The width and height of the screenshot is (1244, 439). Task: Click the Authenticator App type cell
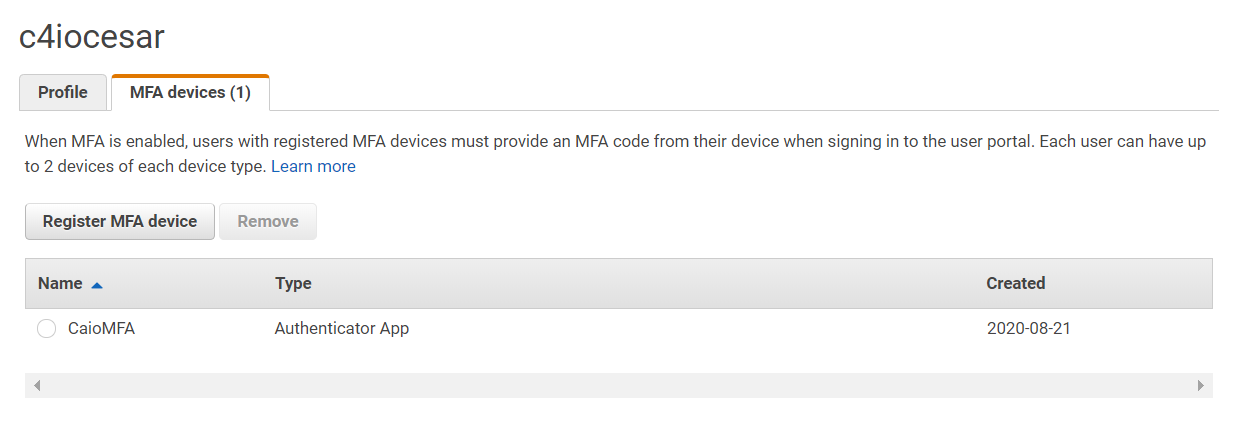coord(341,328)
